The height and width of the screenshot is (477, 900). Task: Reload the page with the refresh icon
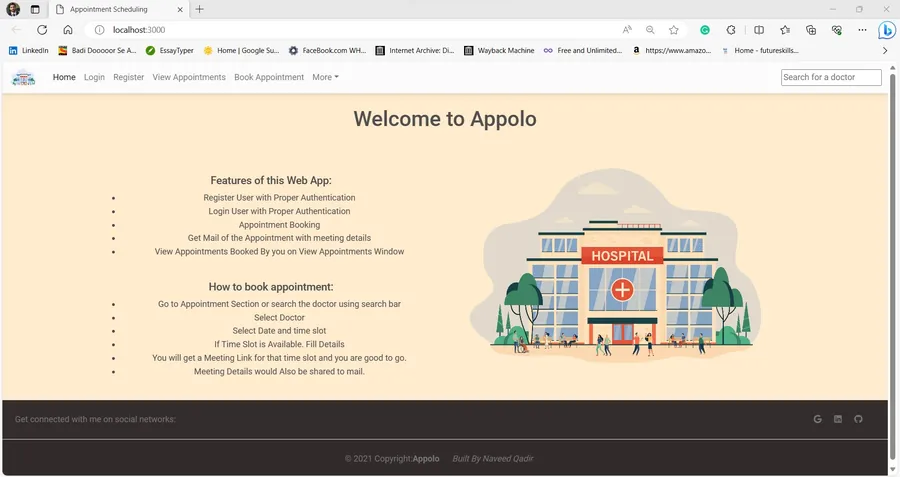pos(42,30)
